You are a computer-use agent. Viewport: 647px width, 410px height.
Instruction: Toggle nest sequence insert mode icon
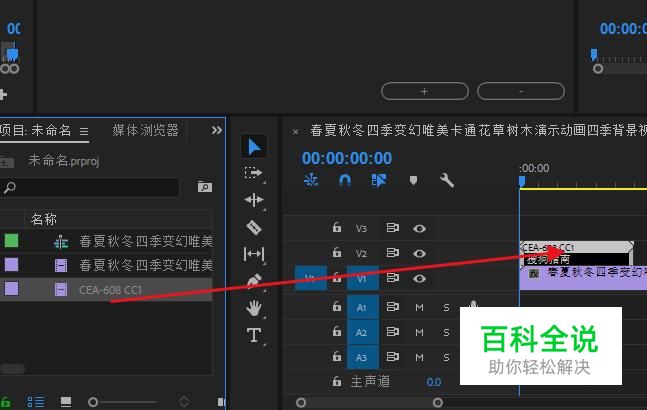tap(311, 180)
